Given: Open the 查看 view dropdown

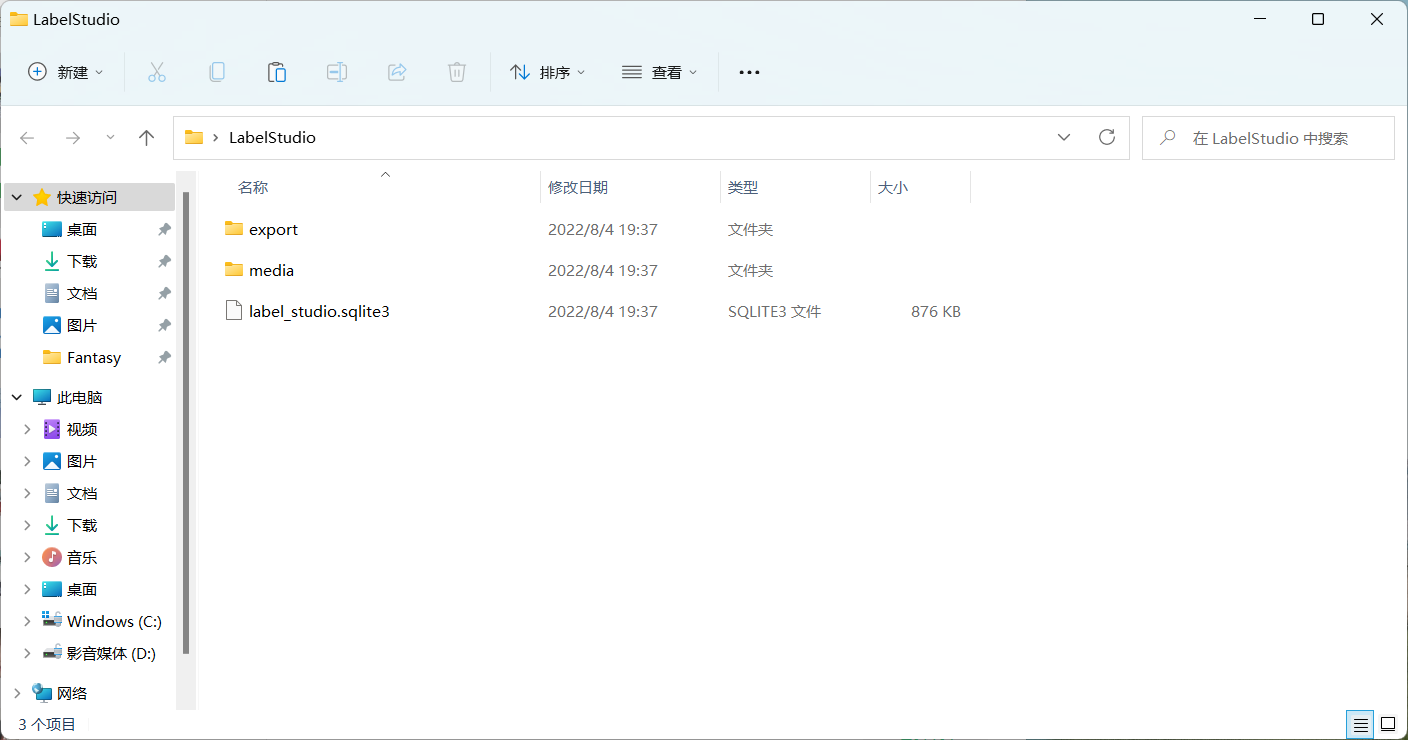Looking at the screenshot, I should [659, 72].
